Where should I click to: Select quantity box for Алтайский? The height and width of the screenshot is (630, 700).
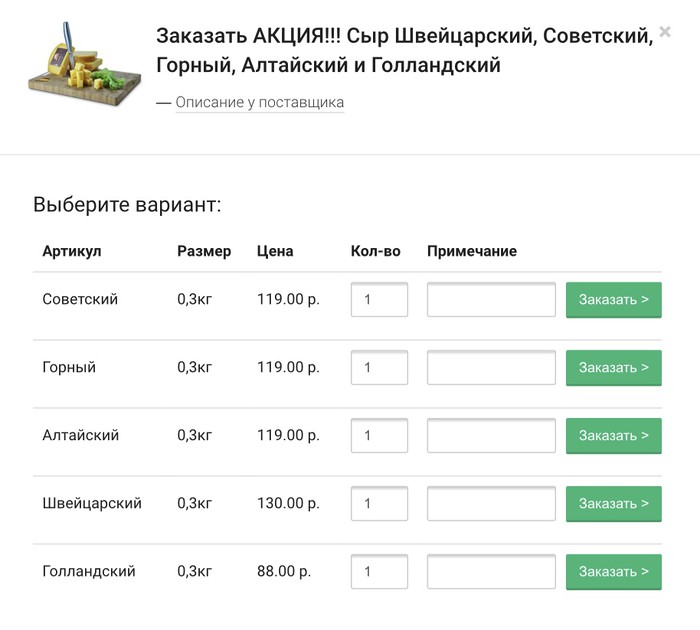click(x=379, y=436)
